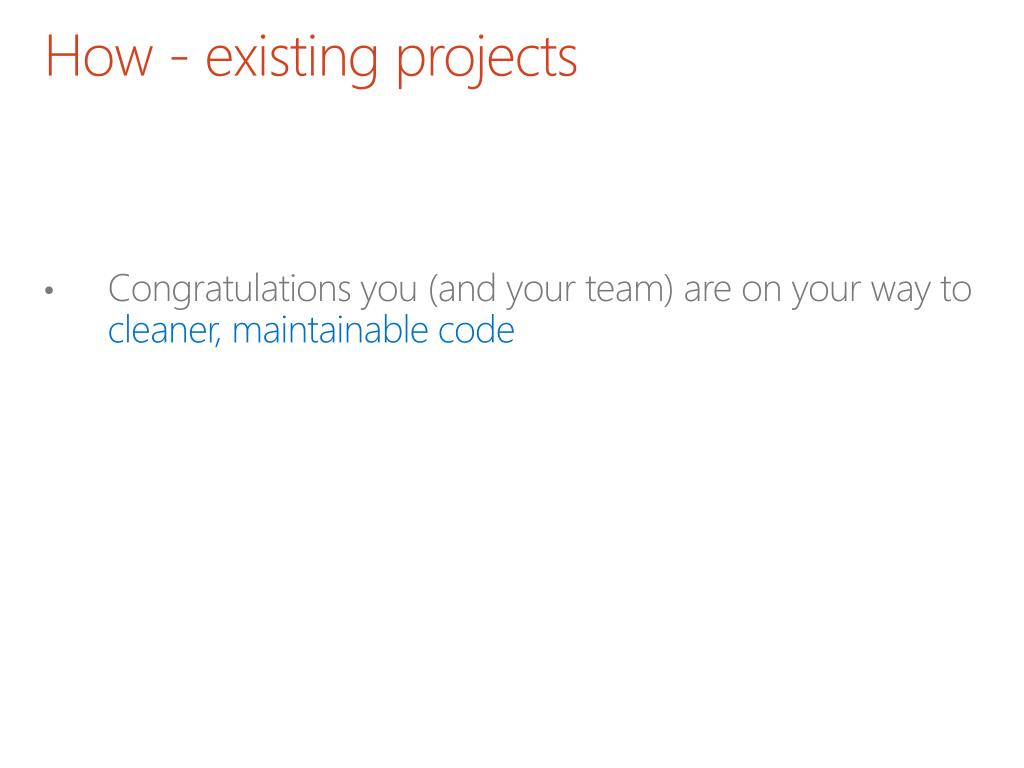Screen dimensions: 1024x768
Task: Select the slide title 'How - existing projects'
Action: click(x=312, y=57)
